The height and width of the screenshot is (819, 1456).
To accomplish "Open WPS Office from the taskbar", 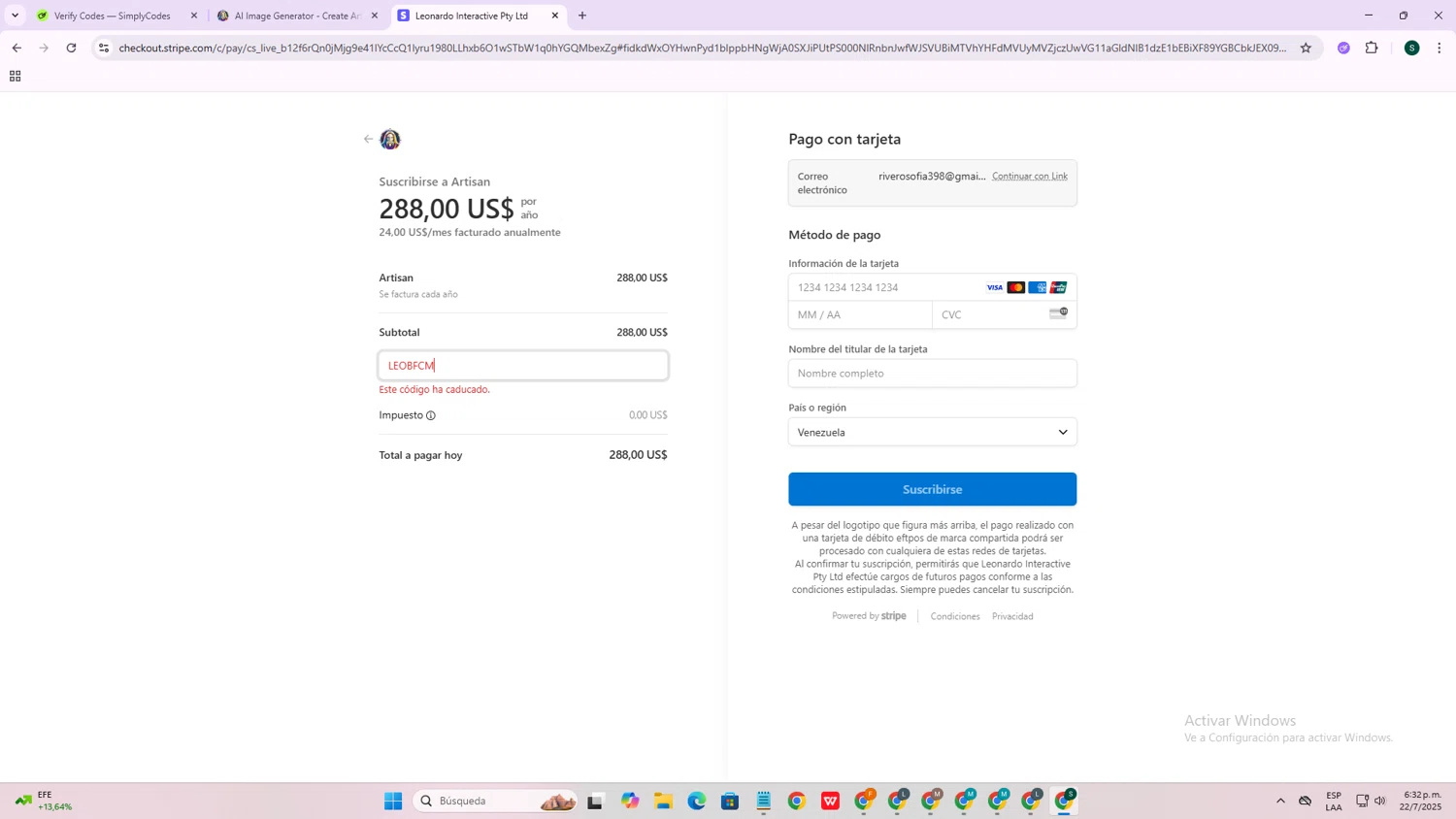I will [831, 801].
